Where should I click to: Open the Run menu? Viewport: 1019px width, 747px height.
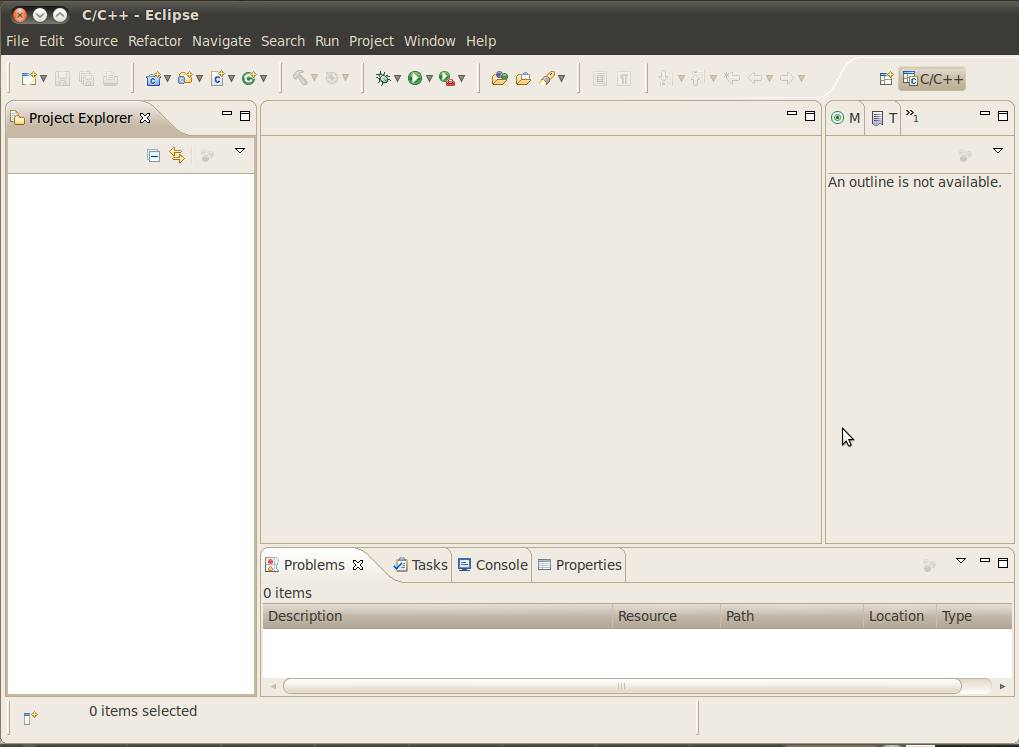(x=327, y=41)
